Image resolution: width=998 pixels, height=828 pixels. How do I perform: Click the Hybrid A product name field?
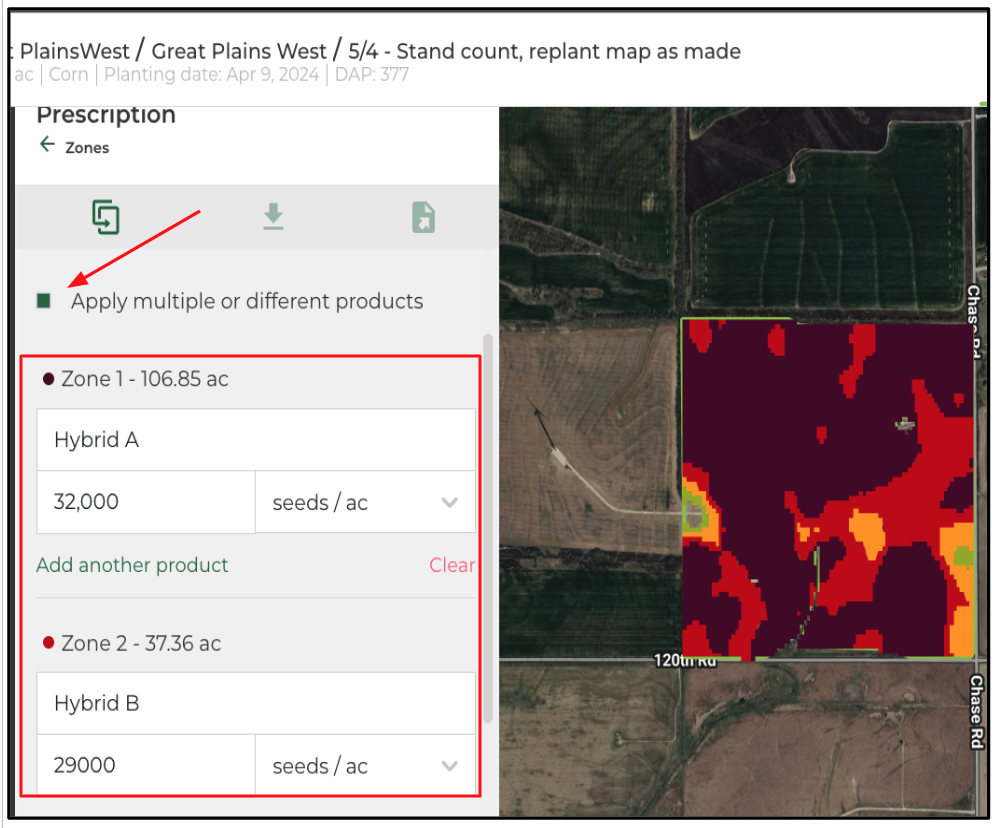255,440
